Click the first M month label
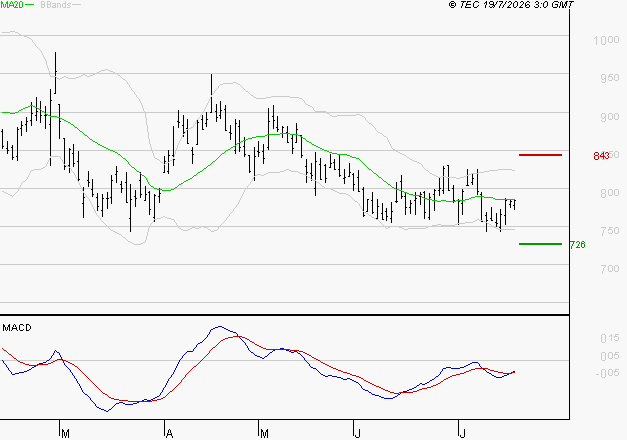The width and height of the screenshot is (627, 440). (66, 434)
